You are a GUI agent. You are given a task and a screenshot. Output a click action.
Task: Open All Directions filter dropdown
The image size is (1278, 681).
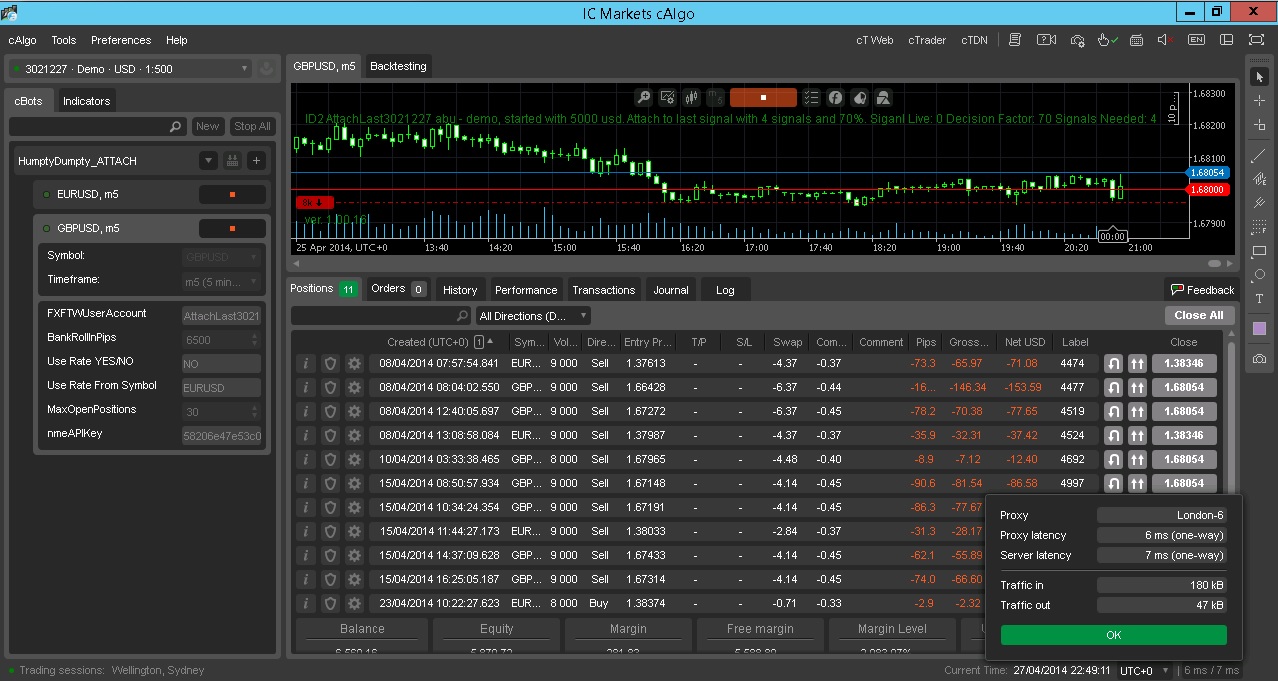tap(533, 316)
